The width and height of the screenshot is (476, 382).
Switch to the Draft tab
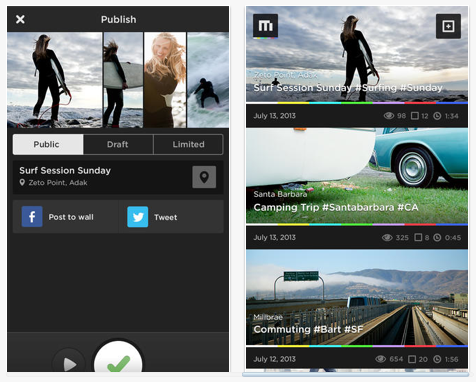[118, 144]
